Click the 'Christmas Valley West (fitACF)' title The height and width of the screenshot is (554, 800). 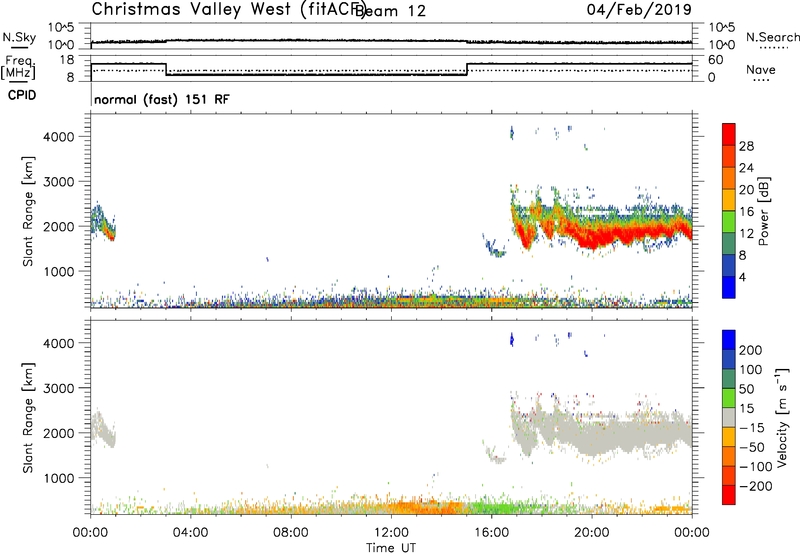[x=228, y=9]
